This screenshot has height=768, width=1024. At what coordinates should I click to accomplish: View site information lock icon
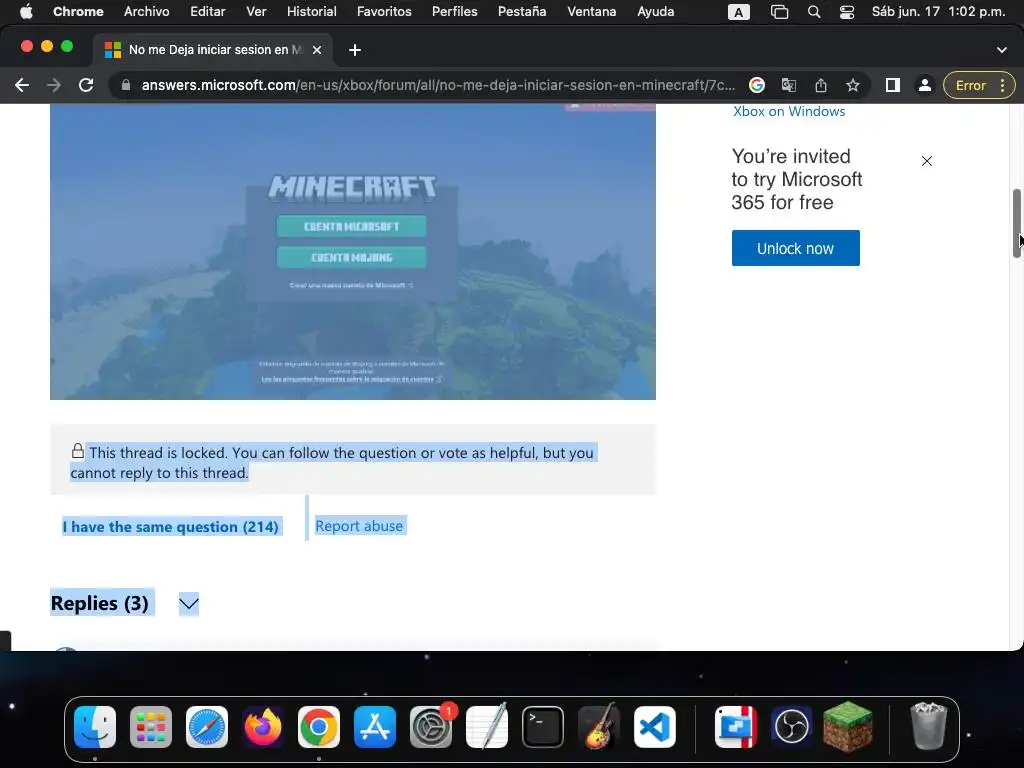coord(126,86)
